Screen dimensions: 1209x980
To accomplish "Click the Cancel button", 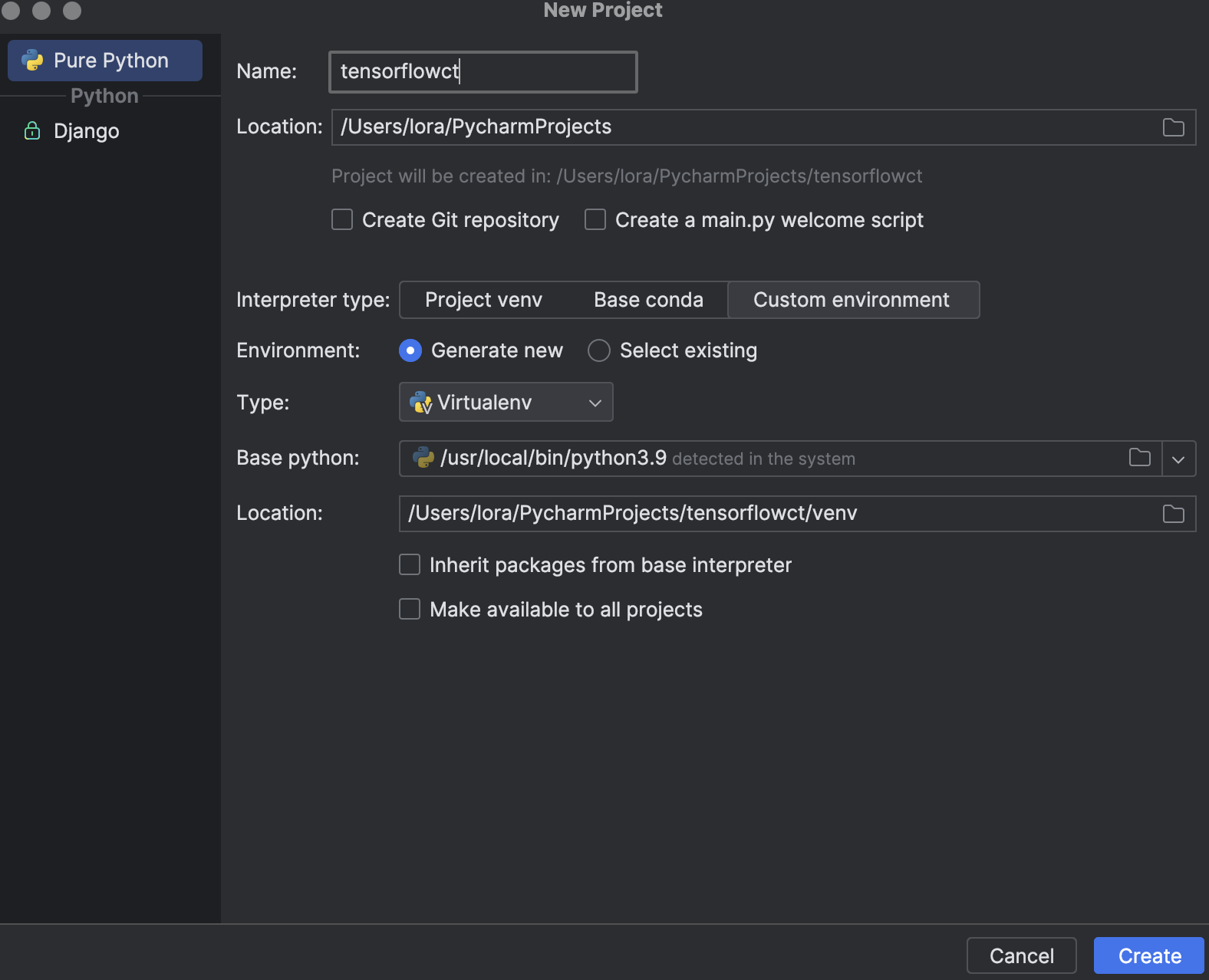I will coord(1022,956).
